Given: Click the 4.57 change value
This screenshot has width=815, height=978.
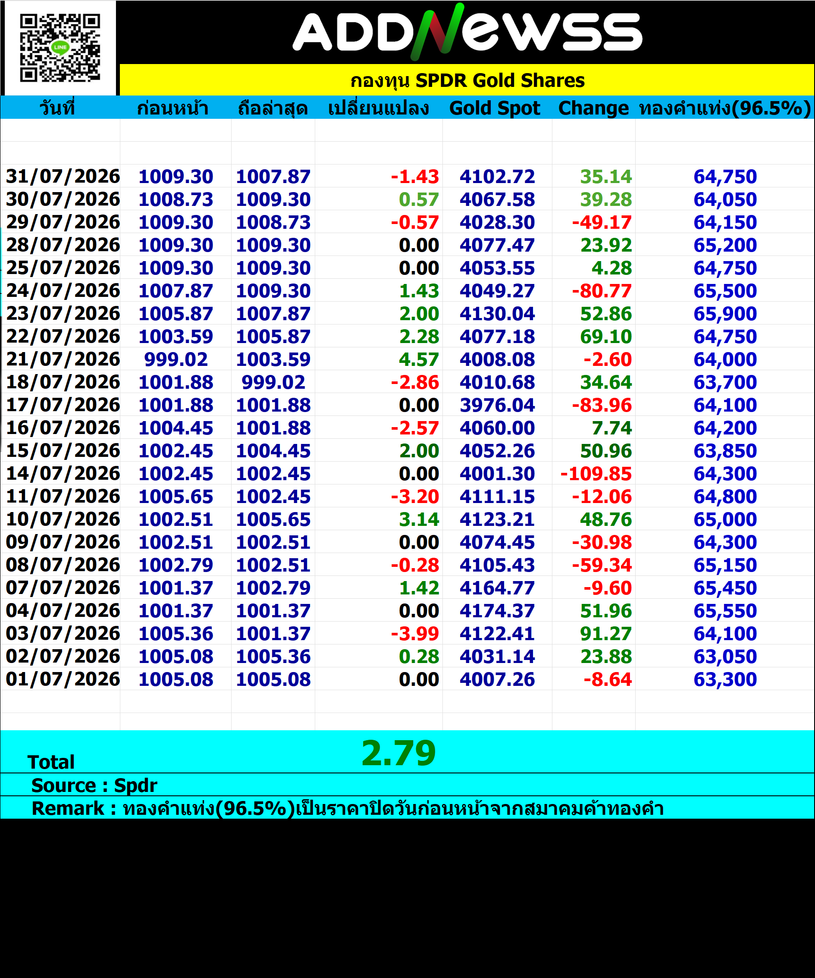Looking at the screenshot, I should 419,359.
